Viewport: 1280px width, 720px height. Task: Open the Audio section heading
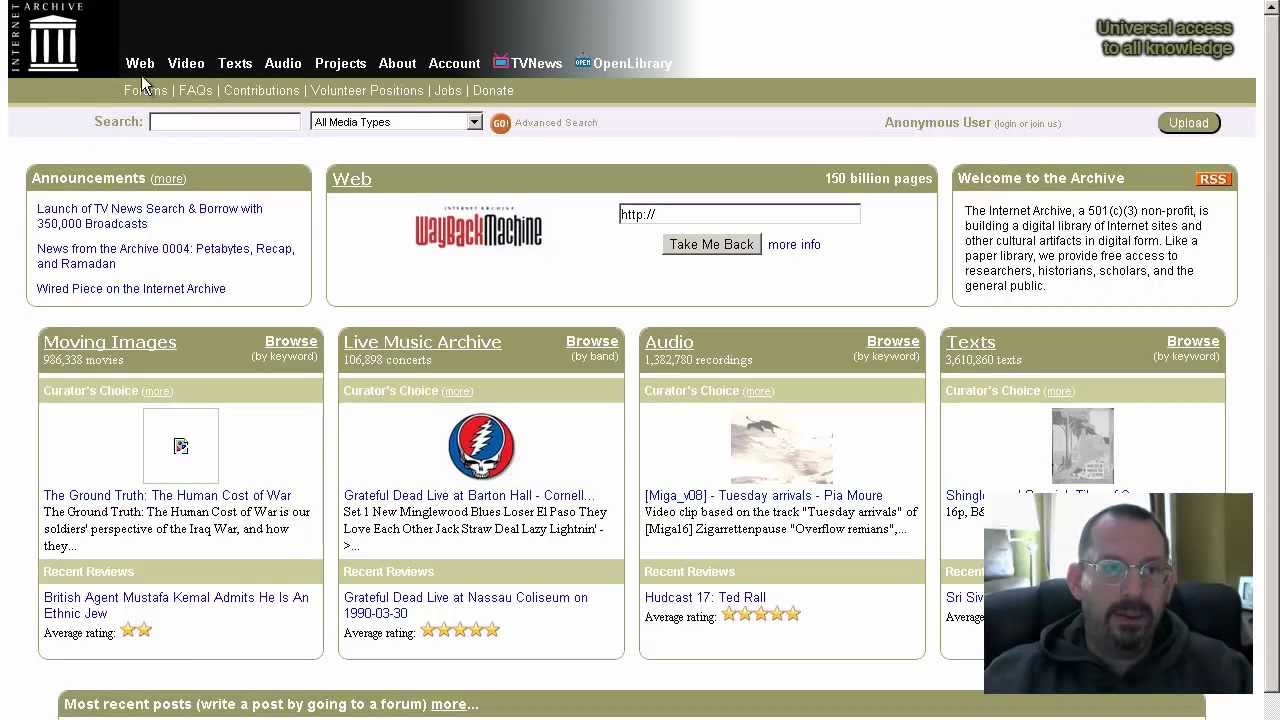click(x=669, y=342)
